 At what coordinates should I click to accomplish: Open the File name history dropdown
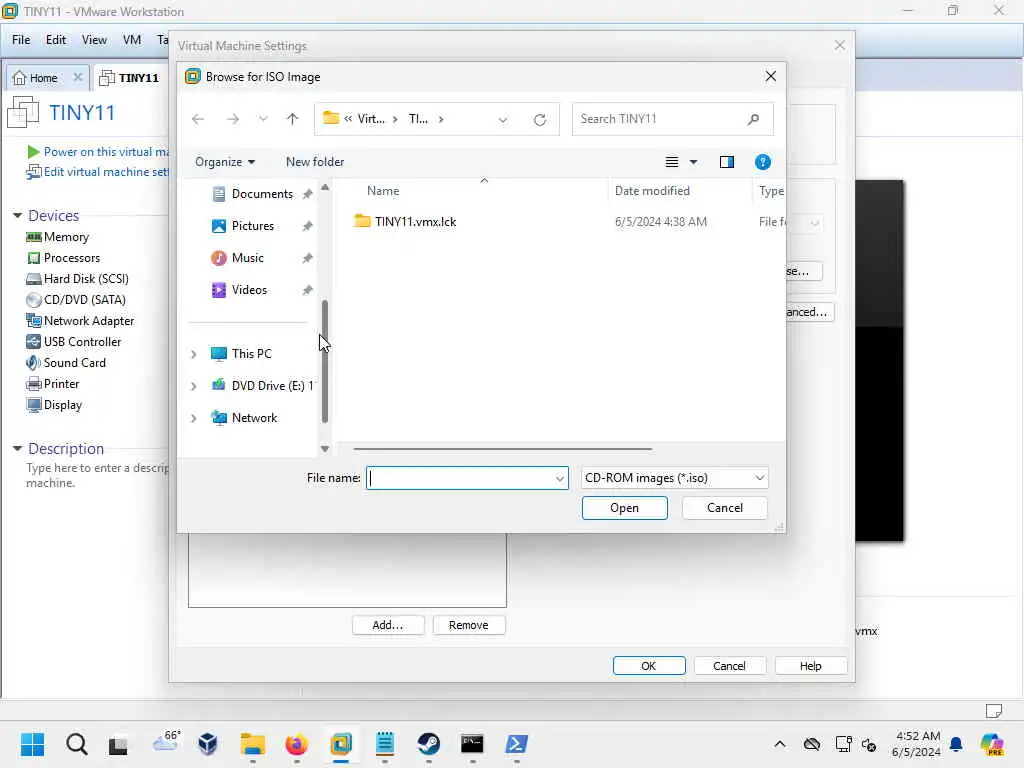click(560, 479)
